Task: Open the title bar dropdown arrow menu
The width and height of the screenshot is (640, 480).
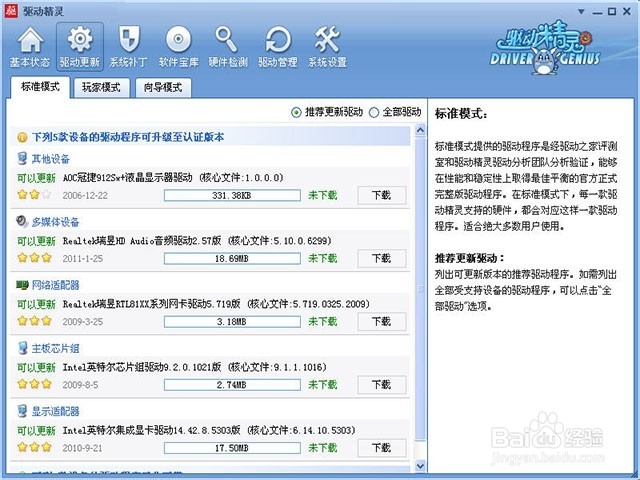Action: click(x=581, y=11)
